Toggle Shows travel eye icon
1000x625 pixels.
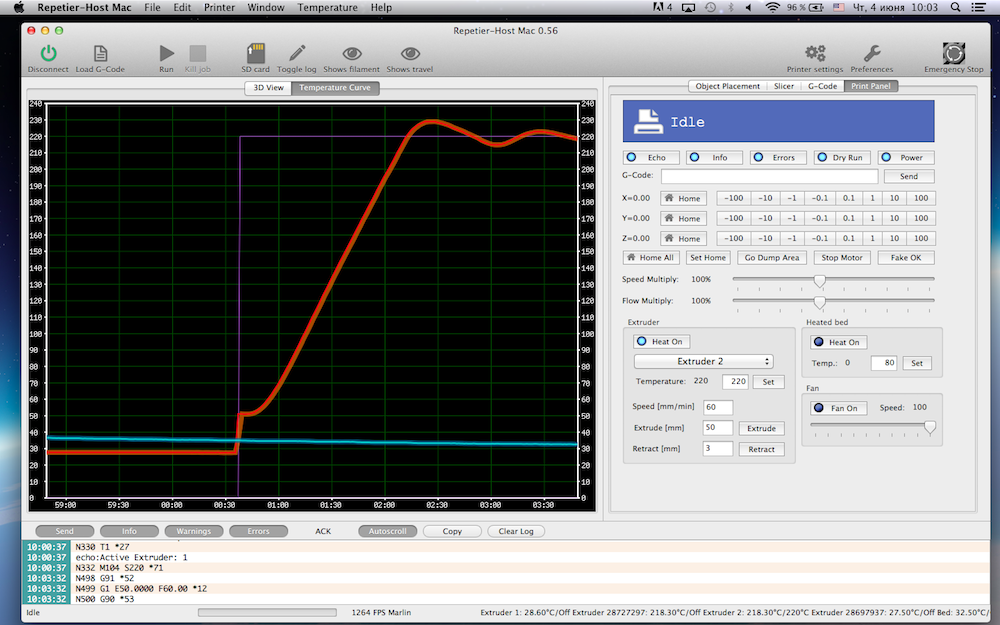pyautogui.click(x=410, y=54)
